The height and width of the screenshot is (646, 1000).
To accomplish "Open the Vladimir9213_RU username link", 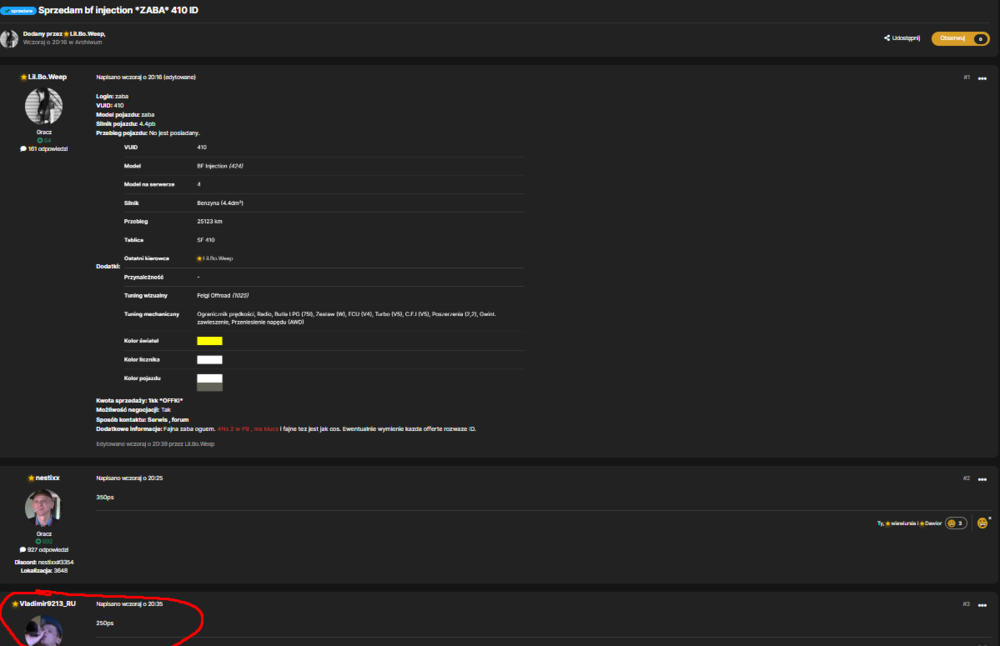I will (x=47, y=603).
